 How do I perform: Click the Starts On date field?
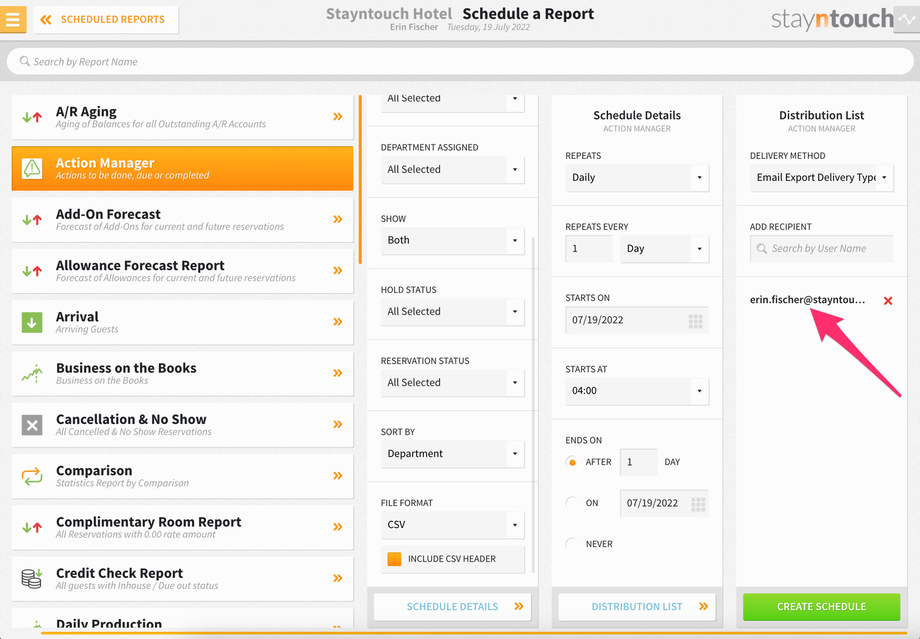click(x=637, y=320)
